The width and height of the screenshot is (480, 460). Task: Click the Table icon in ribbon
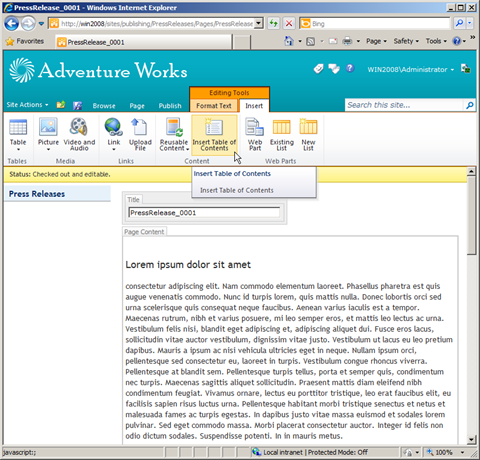click(18, 127)
